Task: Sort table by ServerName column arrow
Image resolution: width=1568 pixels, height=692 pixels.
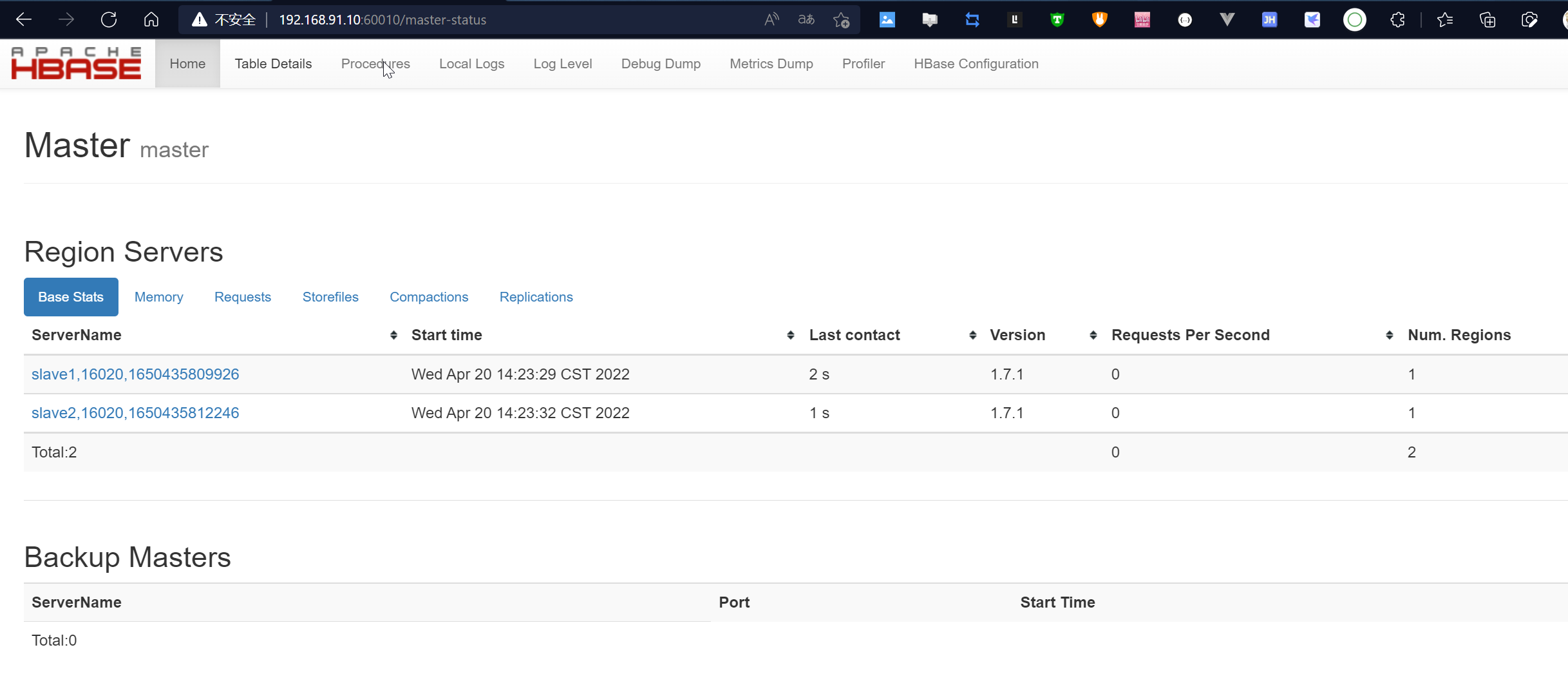Action: click(x=393, y=335)
